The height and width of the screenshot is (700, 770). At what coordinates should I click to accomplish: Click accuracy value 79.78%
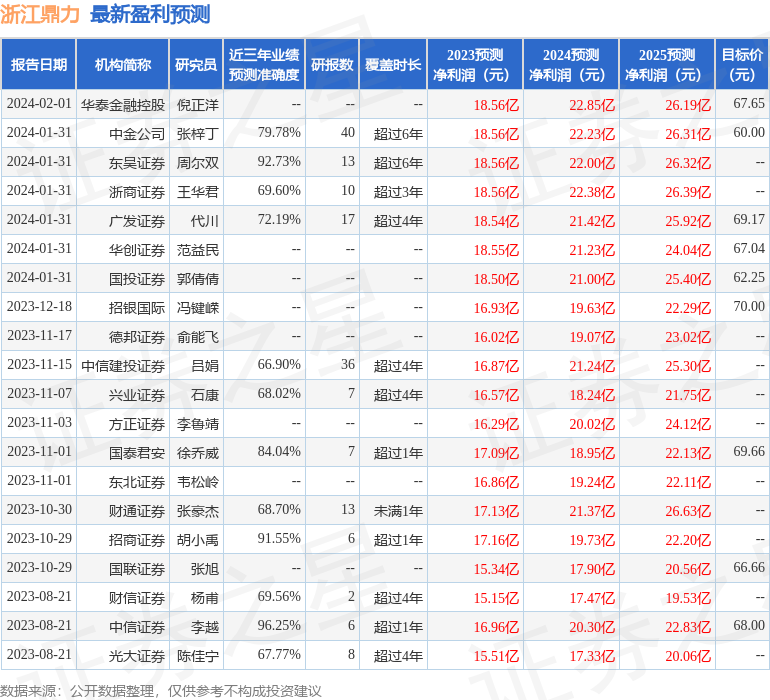(279, 133)
